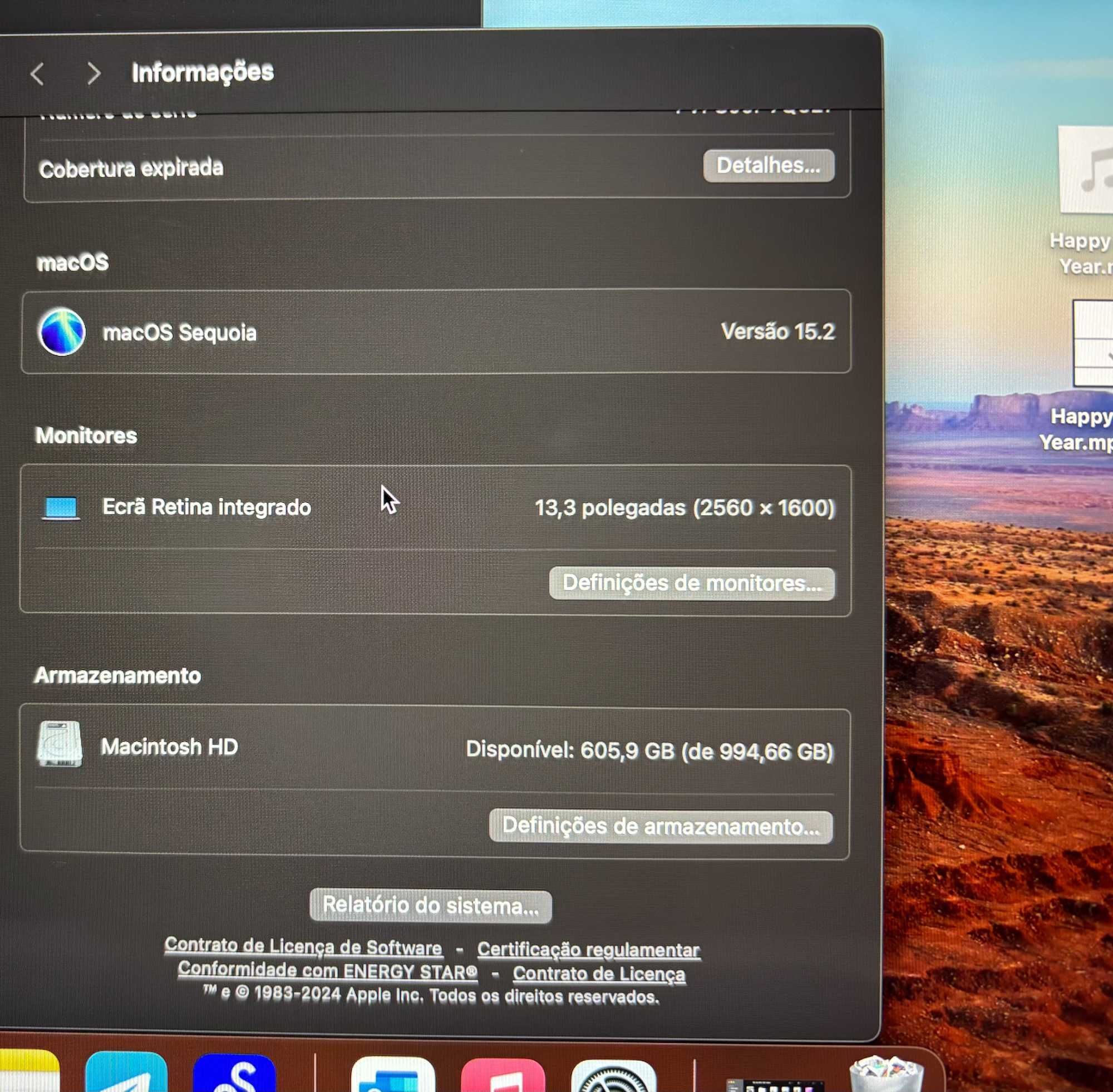Click the 'Informações' window title
This screenshot has width=1113, height=1092.
click(203, 72)
